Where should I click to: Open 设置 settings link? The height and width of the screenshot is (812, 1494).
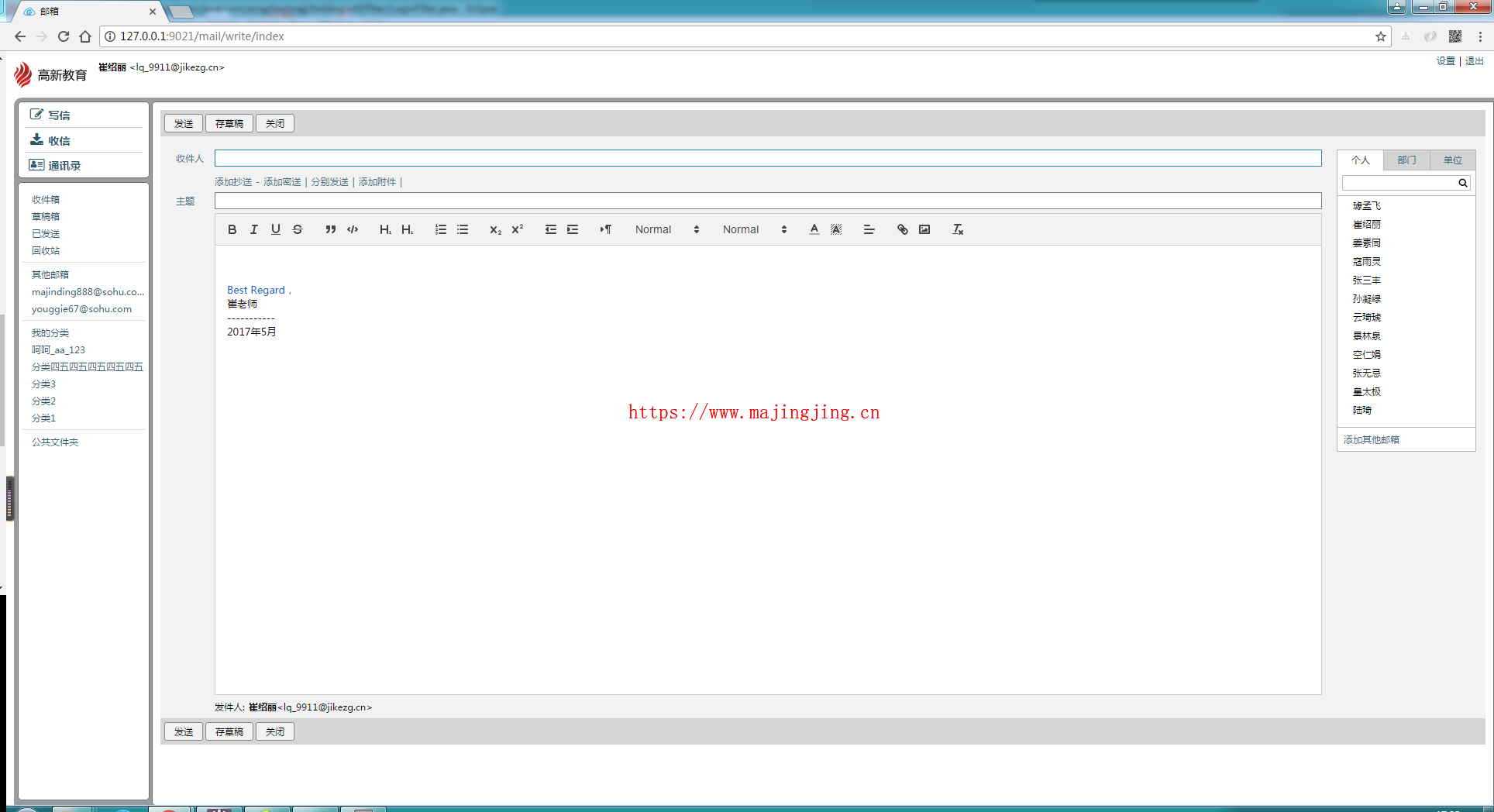(x=1445, y=61)
